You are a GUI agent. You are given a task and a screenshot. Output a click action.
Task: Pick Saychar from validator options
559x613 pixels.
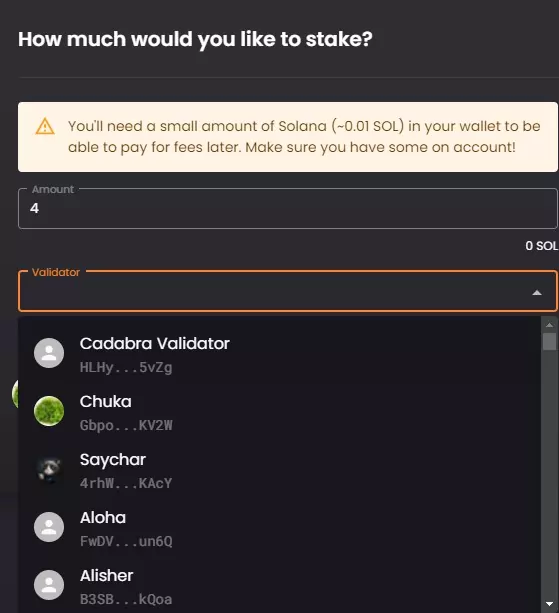[x=280, y=469]
